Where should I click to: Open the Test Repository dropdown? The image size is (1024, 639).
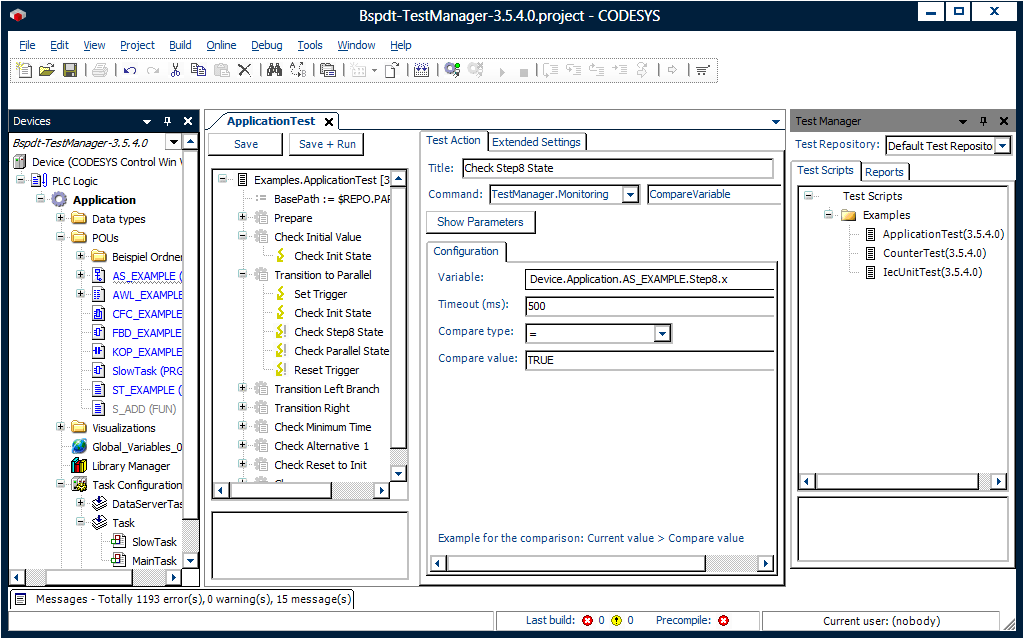click(1003, 146)
